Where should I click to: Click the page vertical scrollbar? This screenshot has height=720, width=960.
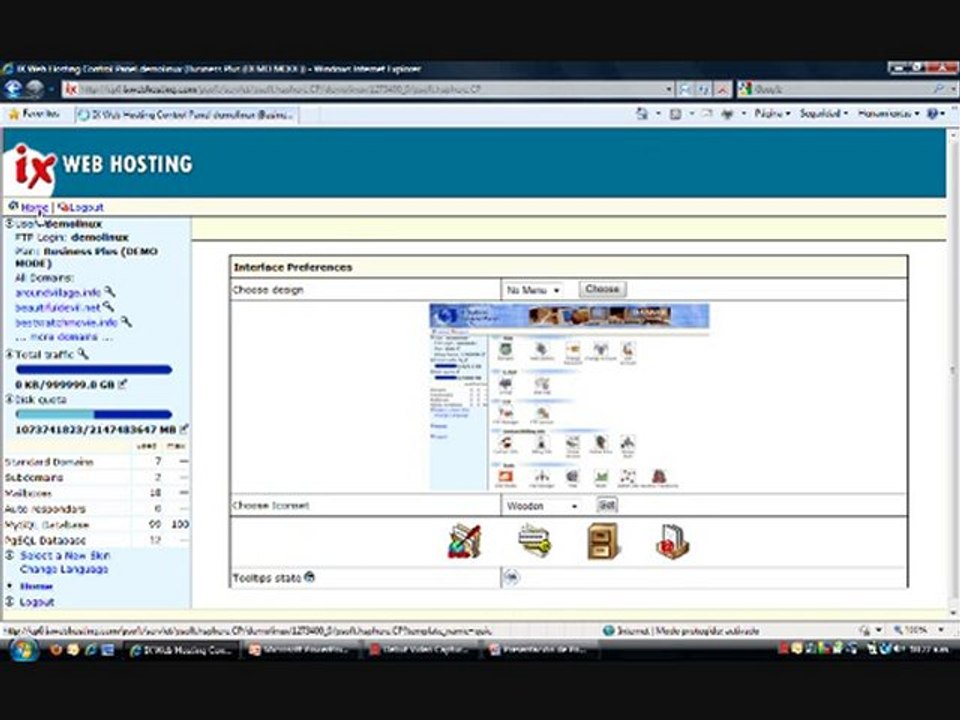pyautogui.click(x=953, y=370)
